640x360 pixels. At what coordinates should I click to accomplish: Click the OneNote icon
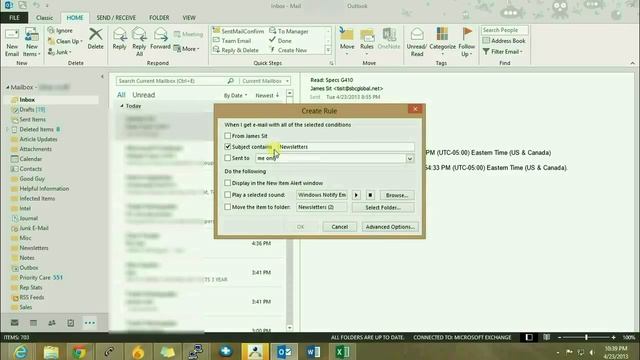389,35
